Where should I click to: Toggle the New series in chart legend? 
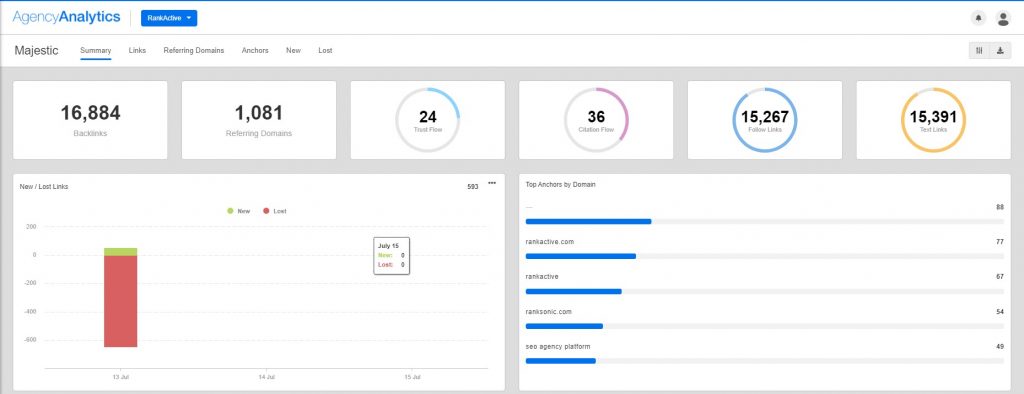point(238,211)
